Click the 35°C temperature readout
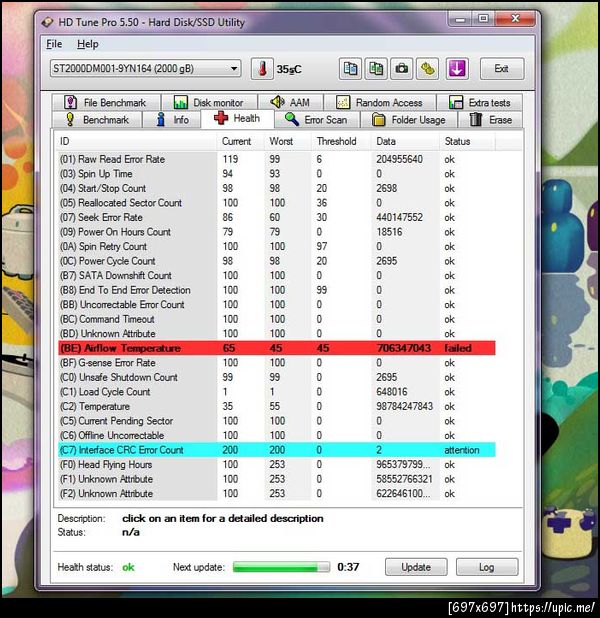 click(x=289, y=69)
